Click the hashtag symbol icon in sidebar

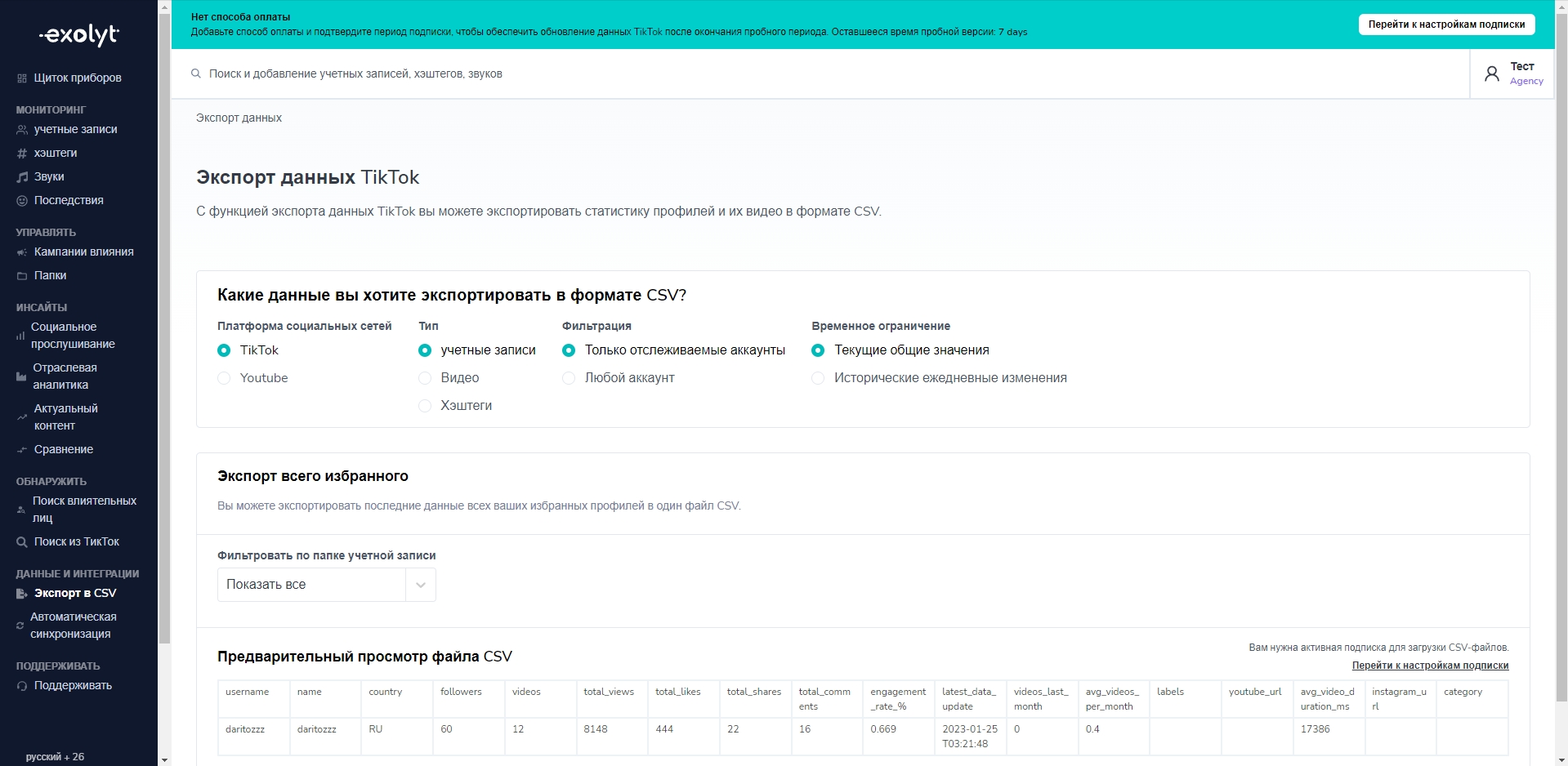pyautogui.click(x=22, y=154)
